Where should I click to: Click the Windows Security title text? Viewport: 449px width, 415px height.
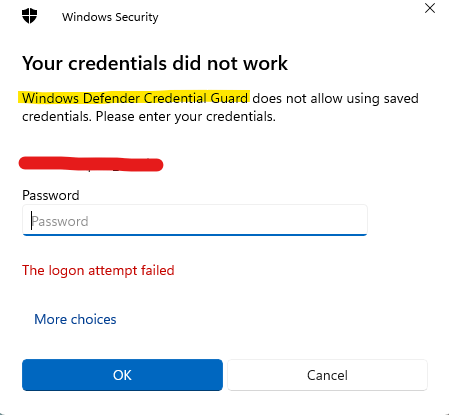(x=110, y=17)
